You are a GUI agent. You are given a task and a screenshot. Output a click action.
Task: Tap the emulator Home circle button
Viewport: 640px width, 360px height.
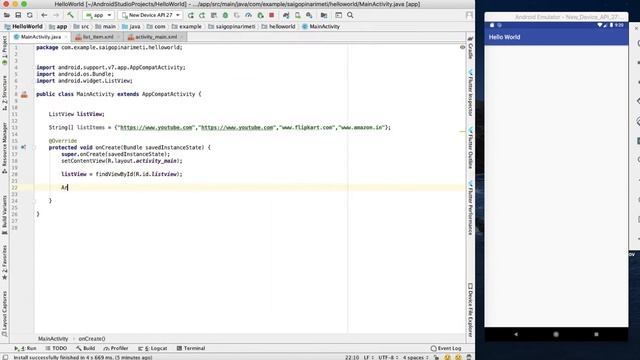[x=556, y=334]
